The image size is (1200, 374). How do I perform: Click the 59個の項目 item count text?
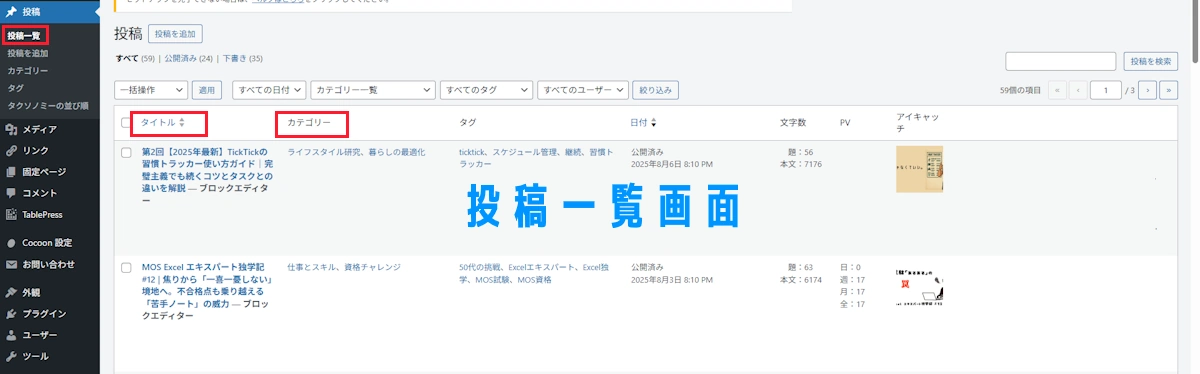tap(1021, 90)
